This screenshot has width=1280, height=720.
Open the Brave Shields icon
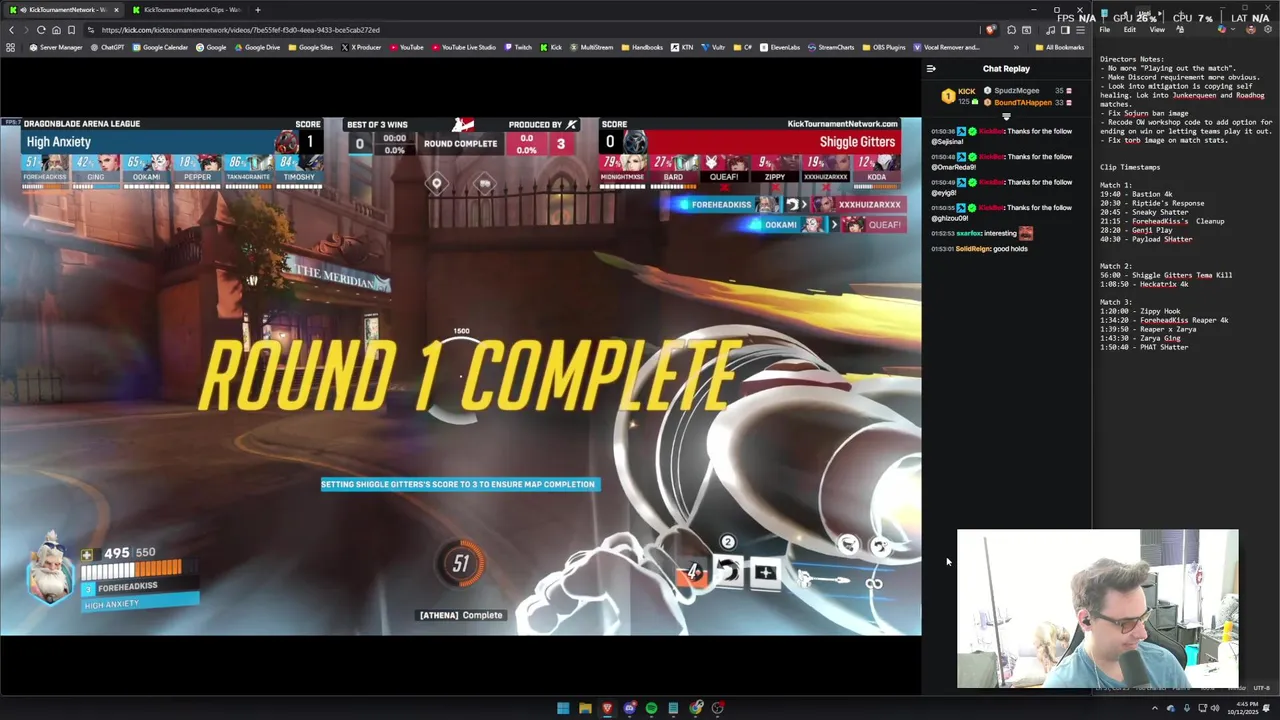[x=990, y=30]
